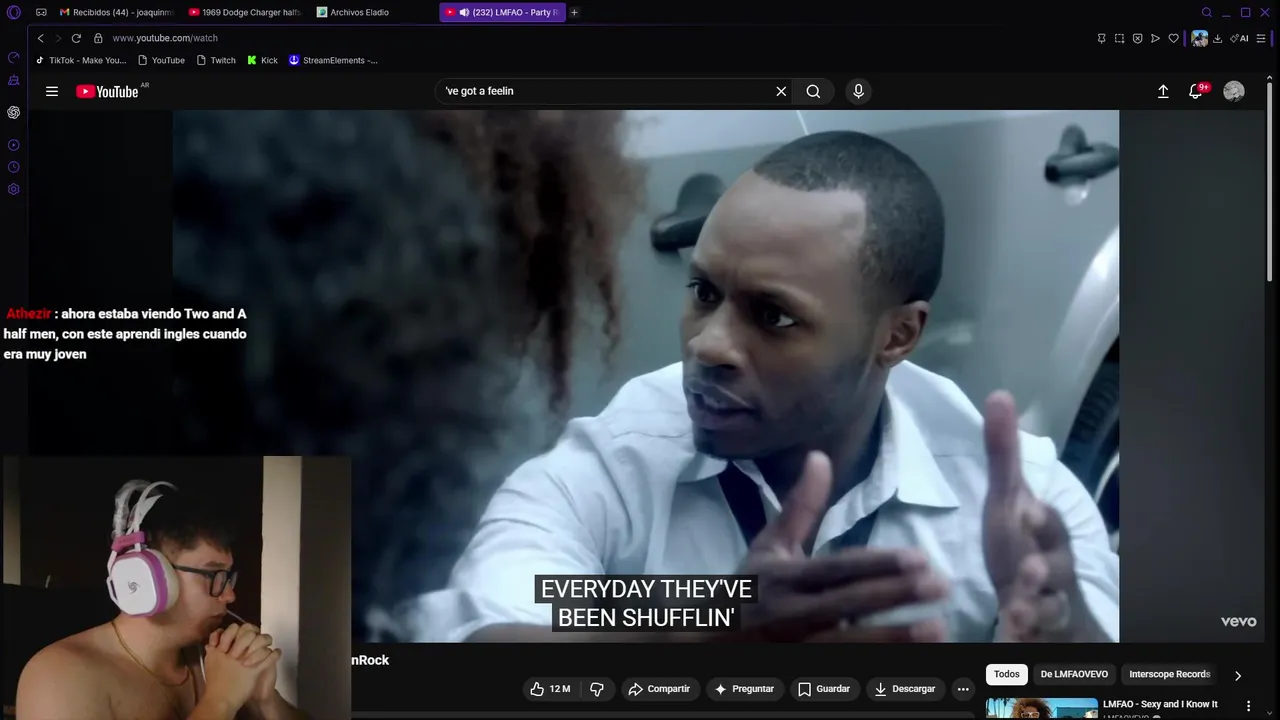Viewport: 1280px width, 720px height.
Task: Click the Compartir share button
Action: 659,689
